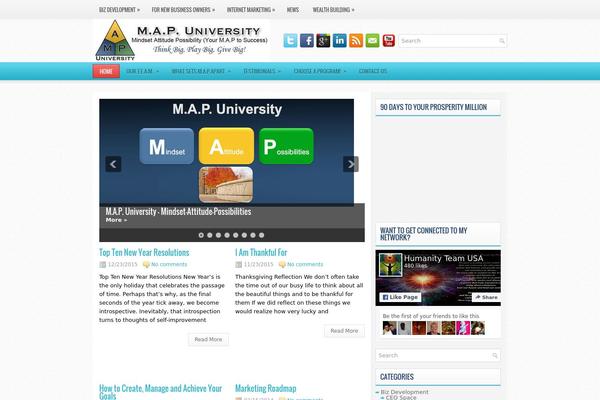Viewport: 600px width, 400px height.
Task: Click M.A.P. University Mindset-Attitude-Possibilities slide caption
Action: [178, 212]
